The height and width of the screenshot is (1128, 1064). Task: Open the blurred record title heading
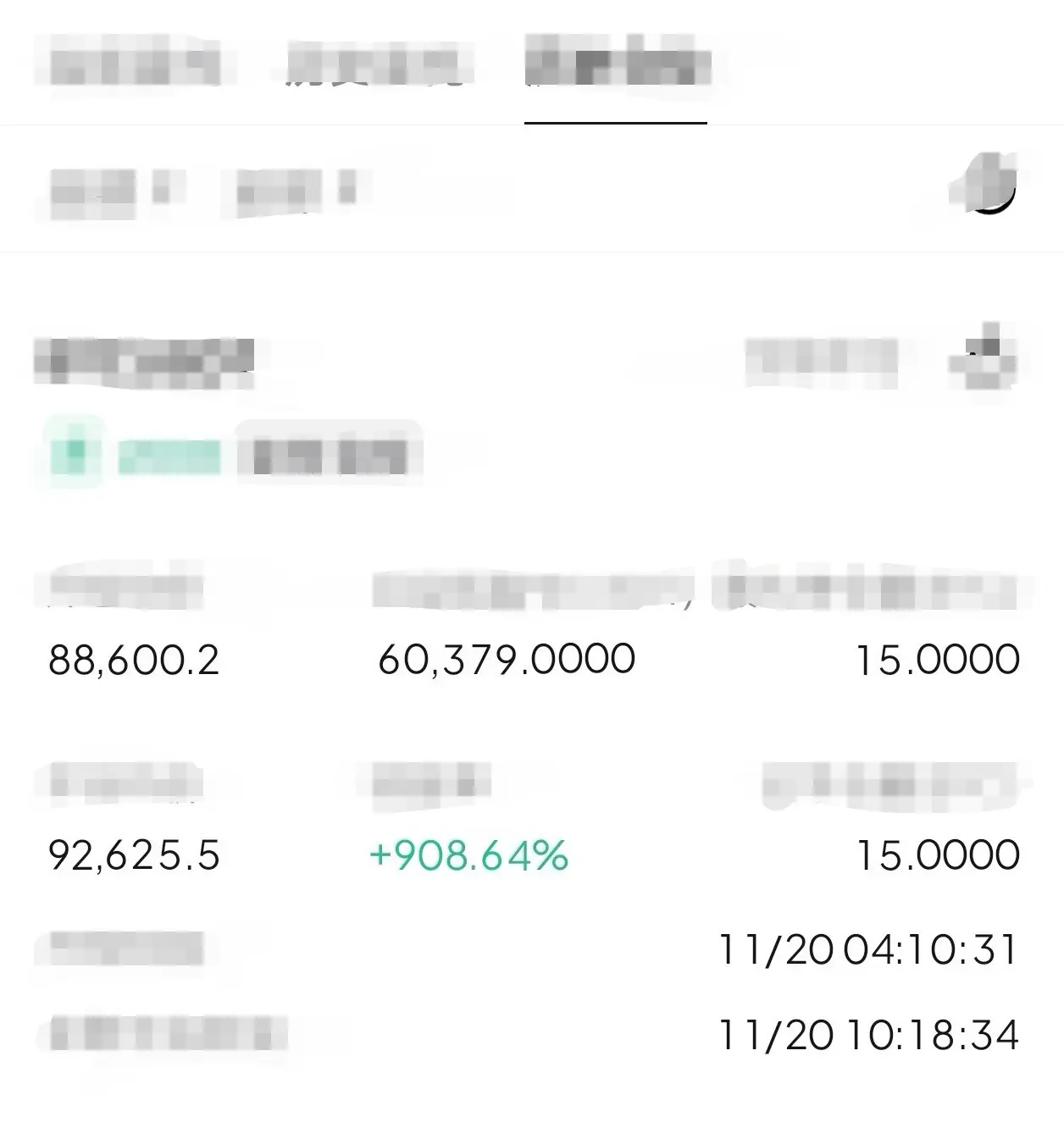click(144, 362)
